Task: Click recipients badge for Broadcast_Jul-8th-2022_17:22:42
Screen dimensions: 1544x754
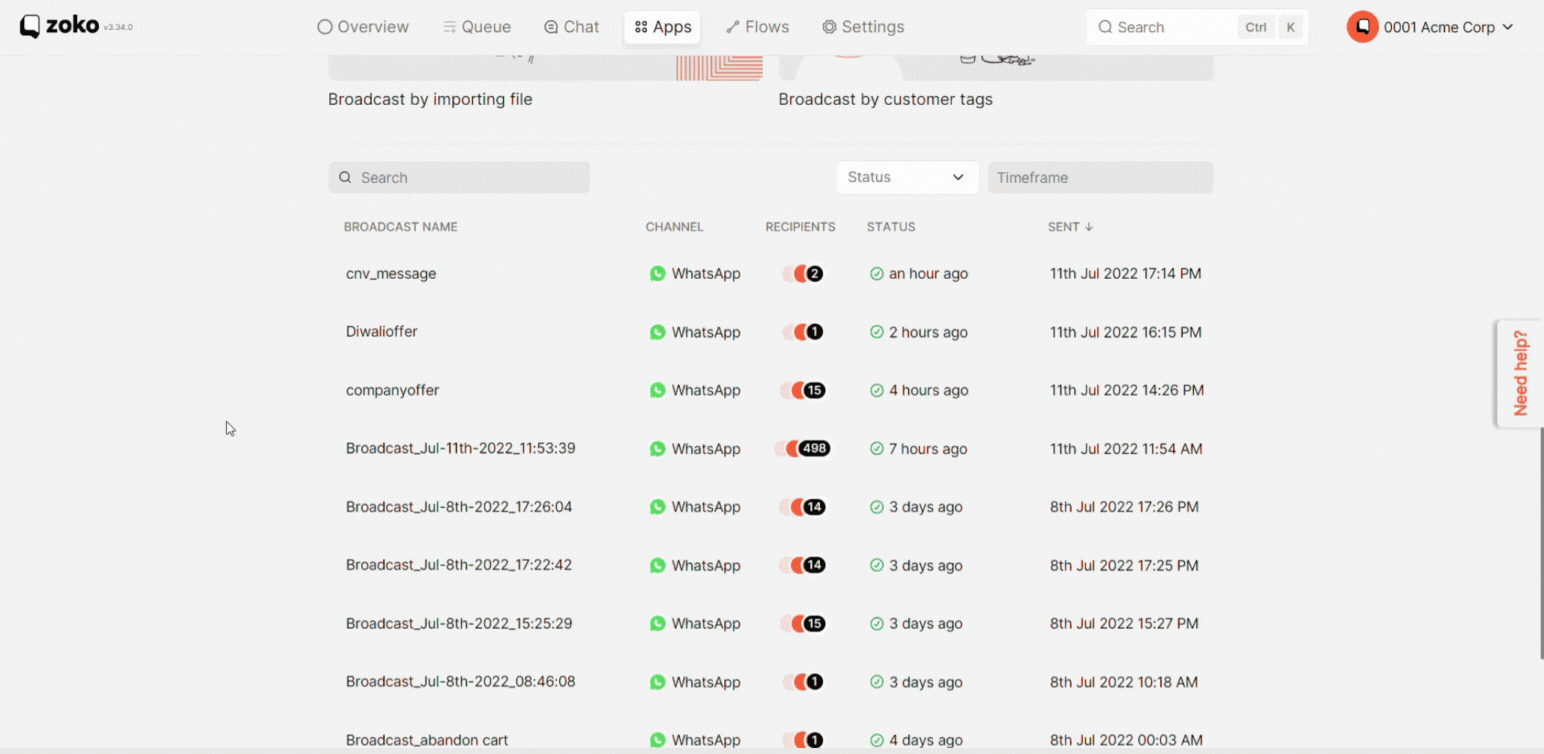Action: pyautogui.click(x=814, y=565)
